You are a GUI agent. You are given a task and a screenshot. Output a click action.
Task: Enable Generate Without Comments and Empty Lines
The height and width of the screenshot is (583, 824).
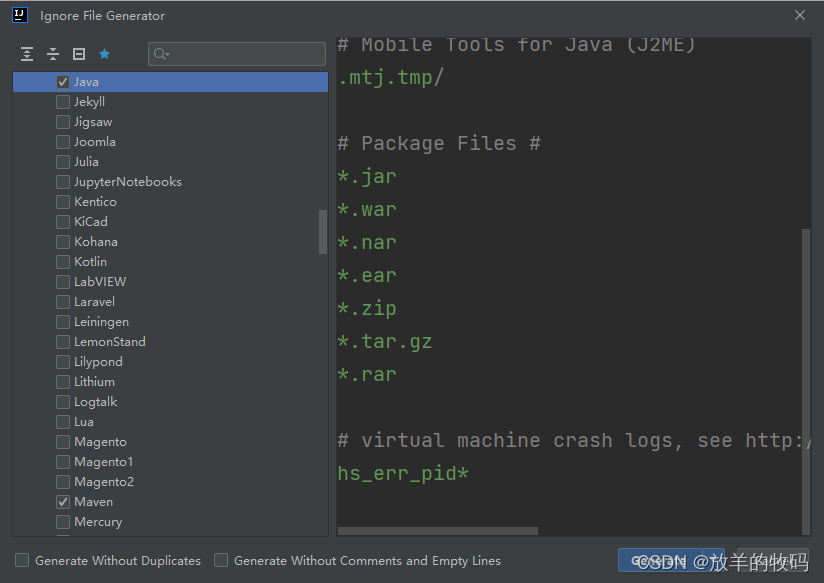pos(220,561)
